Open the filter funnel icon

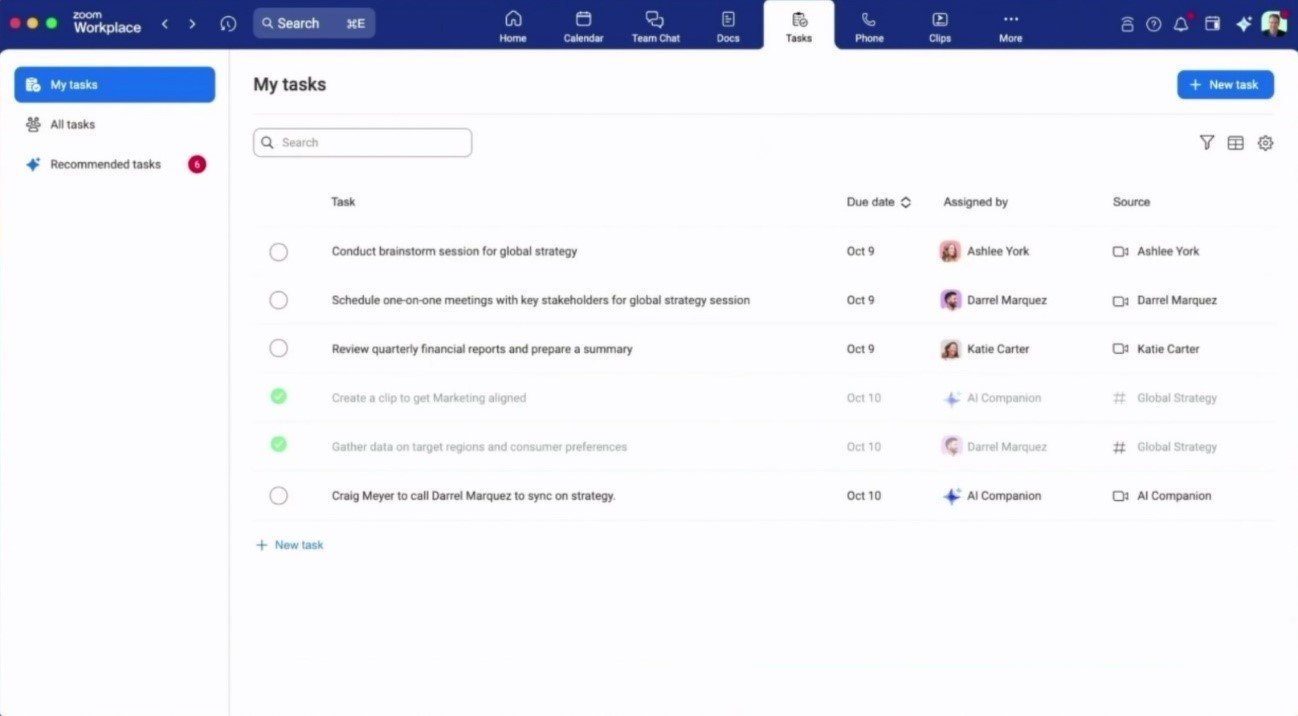coord(1207,143)
